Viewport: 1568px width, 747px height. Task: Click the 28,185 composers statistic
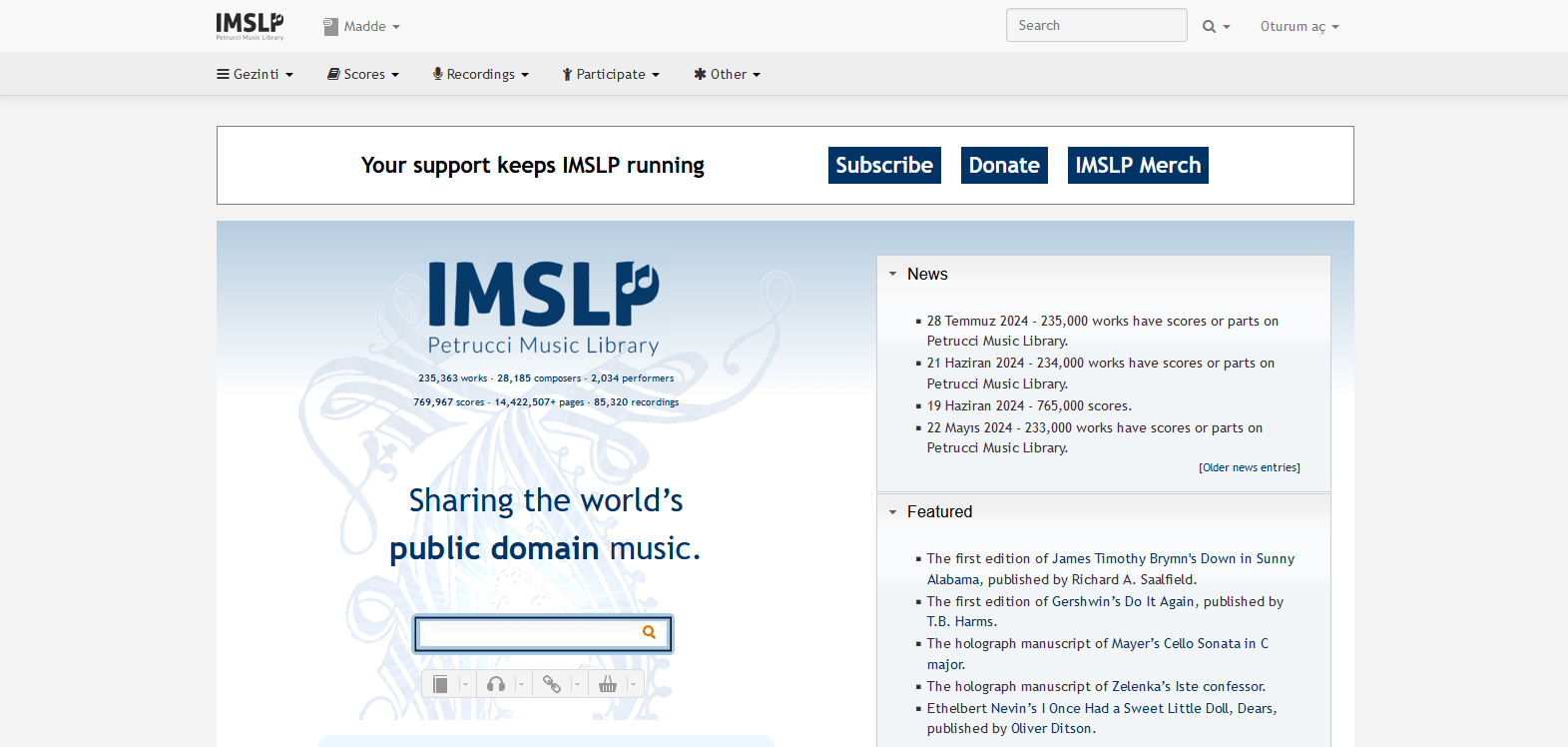click(x=539, y=378)
